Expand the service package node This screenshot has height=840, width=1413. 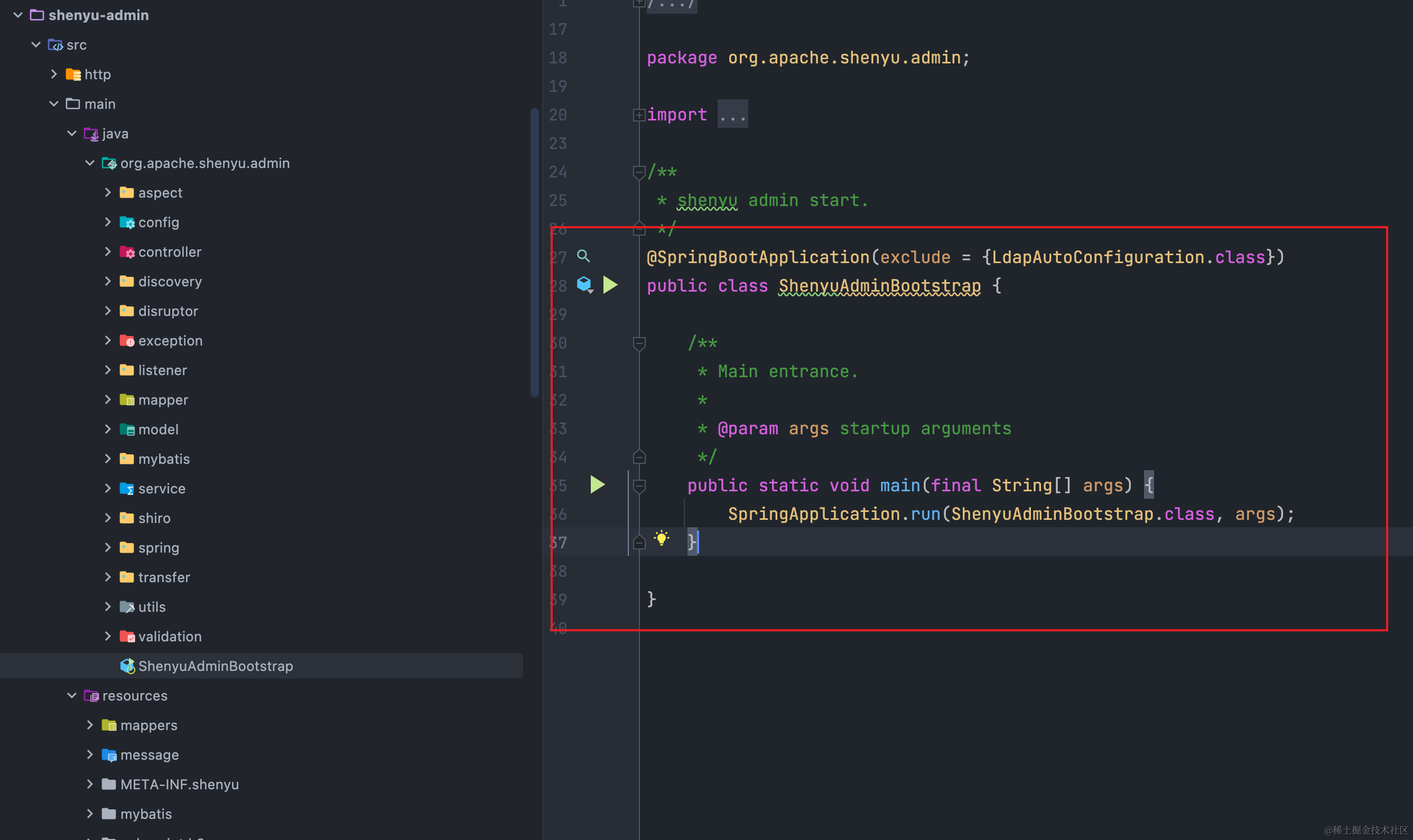pos(108,488)
